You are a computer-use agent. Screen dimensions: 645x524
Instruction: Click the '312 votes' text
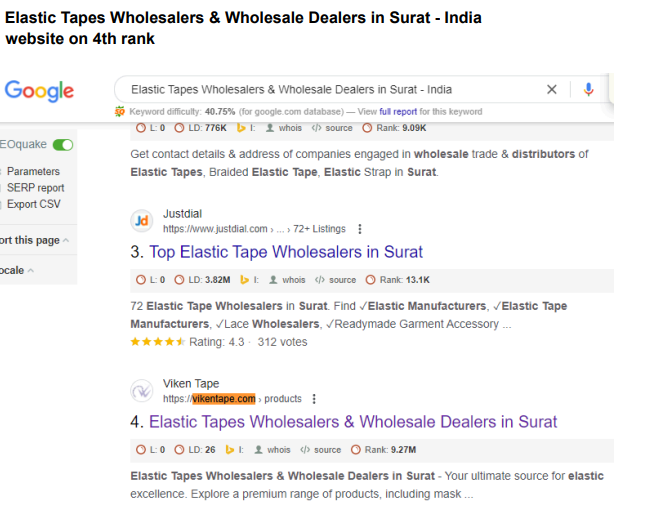(283, 342)
